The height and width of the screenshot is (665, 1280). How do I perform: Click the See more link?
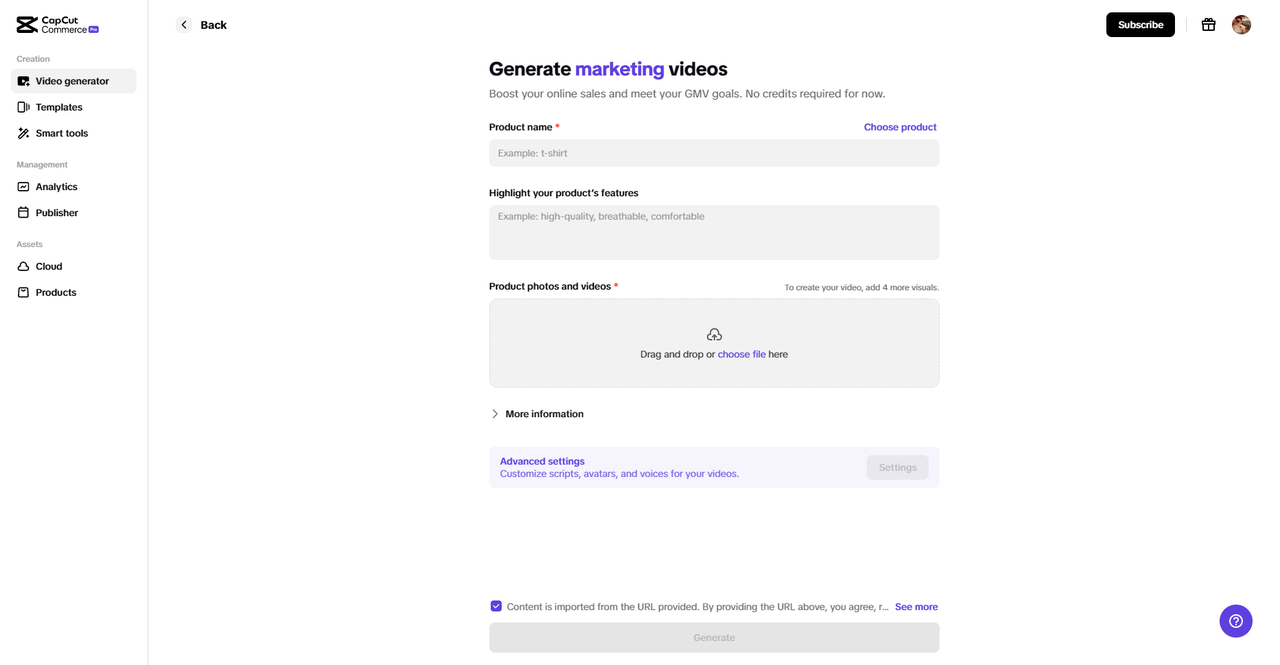(x=916, y=607)
